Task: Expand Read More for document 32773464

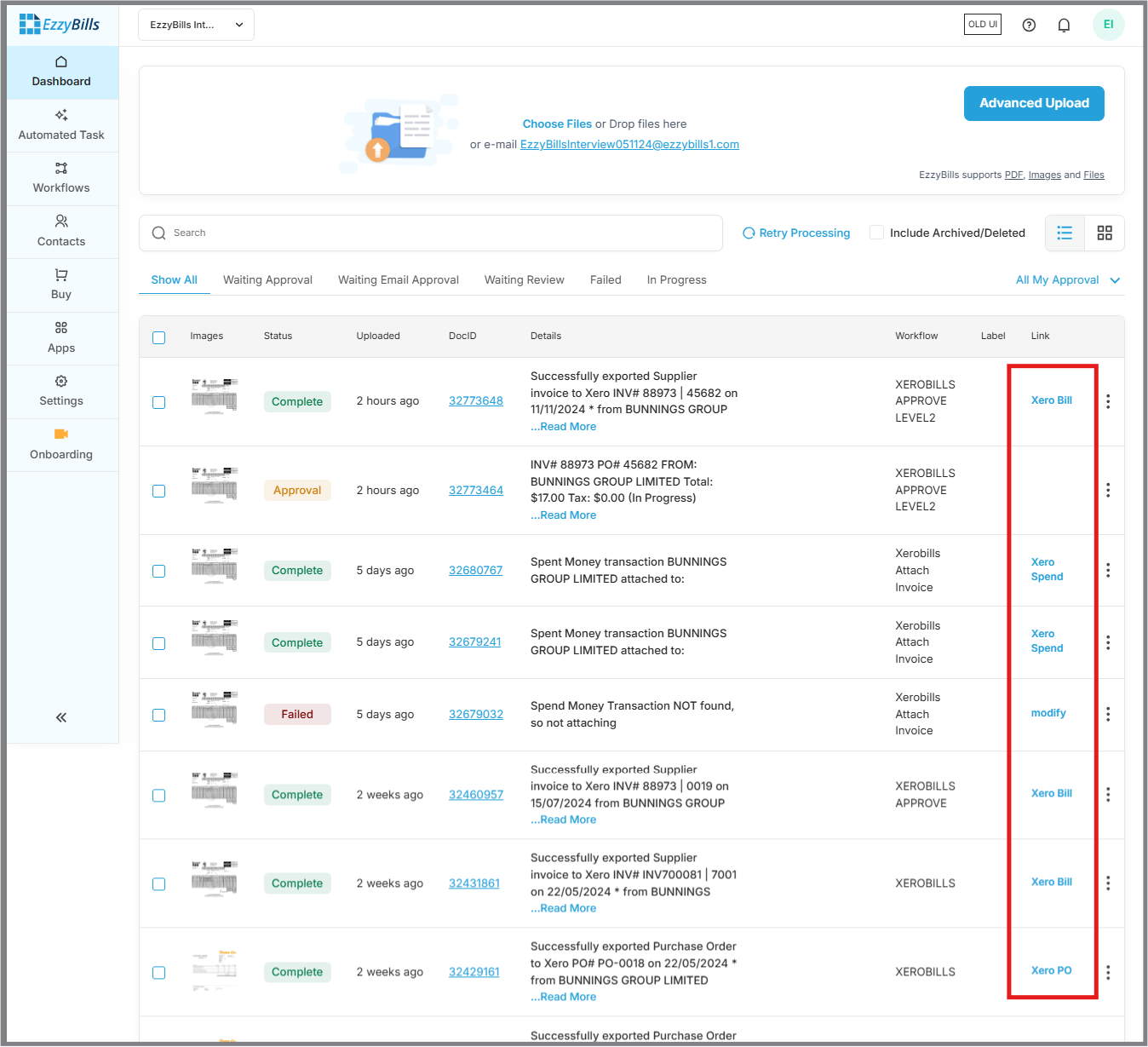Action: point(564,515)
